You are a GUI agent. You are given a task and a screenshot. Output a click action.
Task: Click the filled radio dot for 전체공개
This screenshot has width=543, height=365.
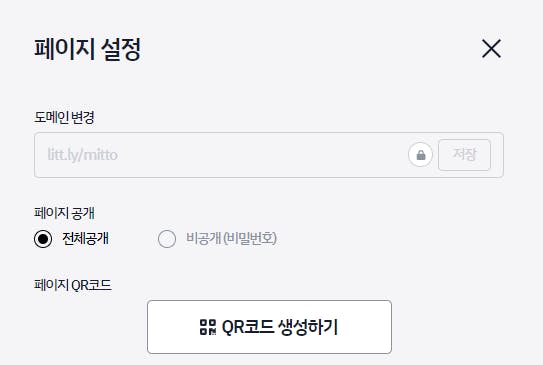(43, 239)
